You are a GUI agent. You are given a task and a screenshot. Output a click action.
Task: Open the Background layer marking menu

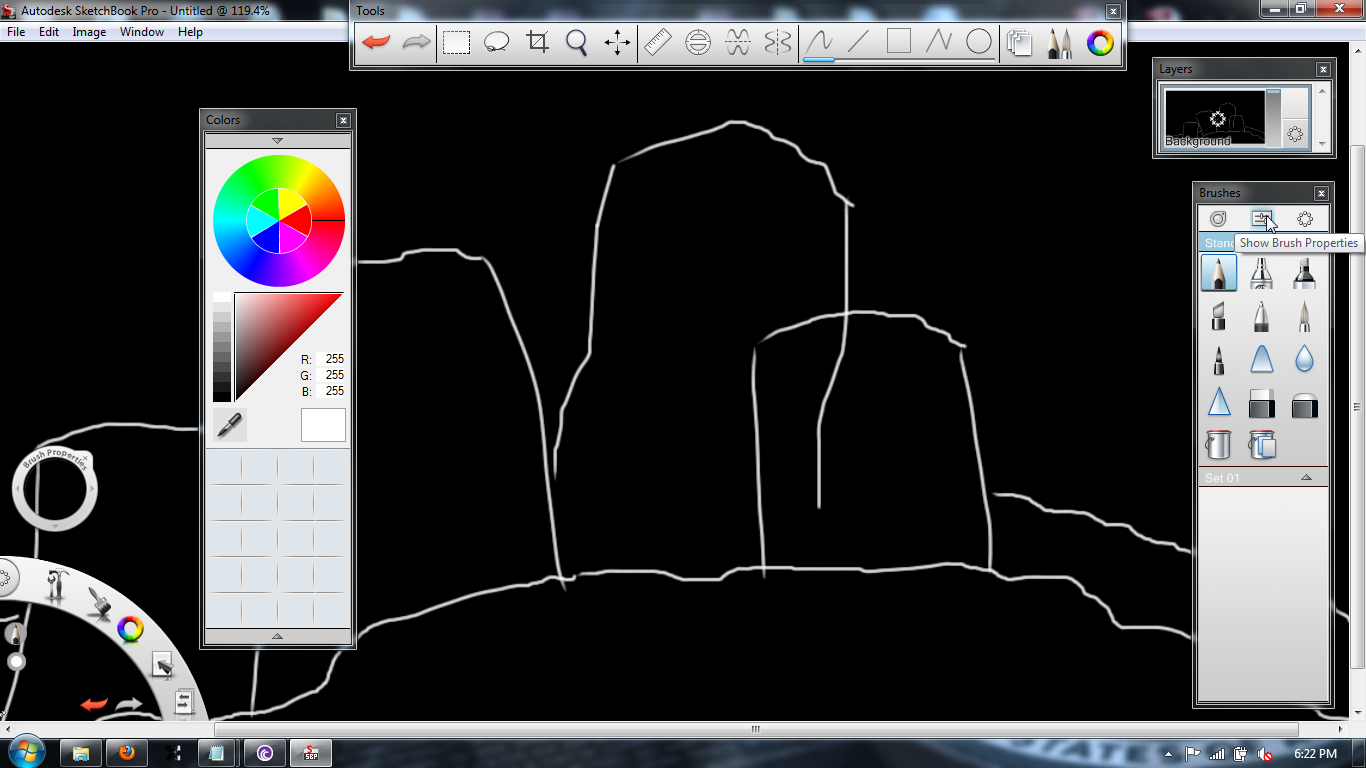(1295, 134)
